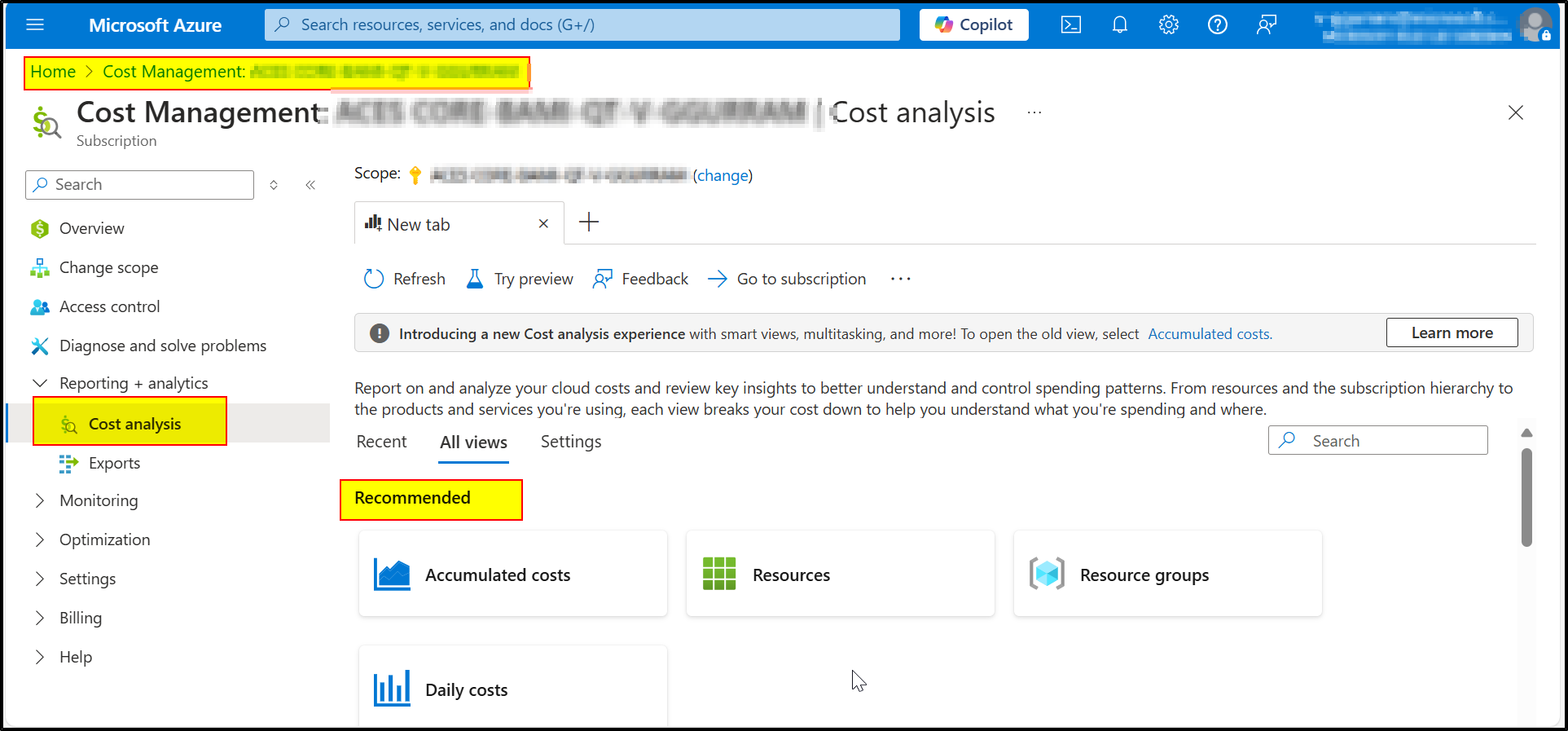Screen dimensions: 1568x731
Task: Select Cost analysis in side menu
Action: coord(134,425)
